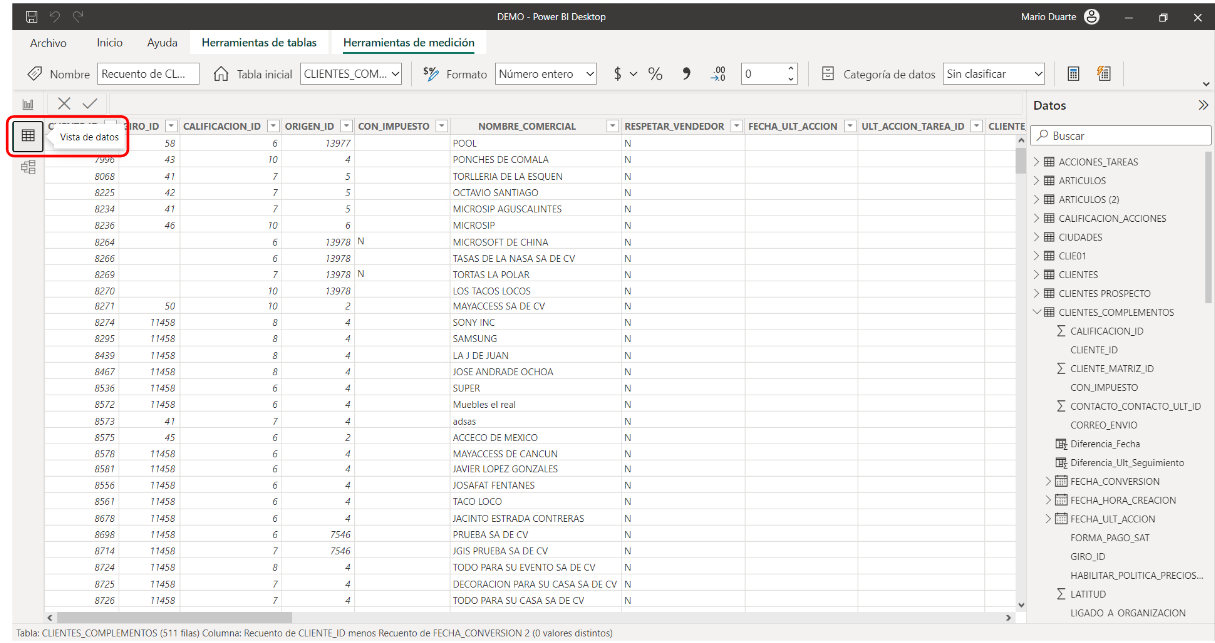Viewport: 1215px width, 643px height.
Task: Click the search magnifier in Datos pane
Action: (1042, 135)
